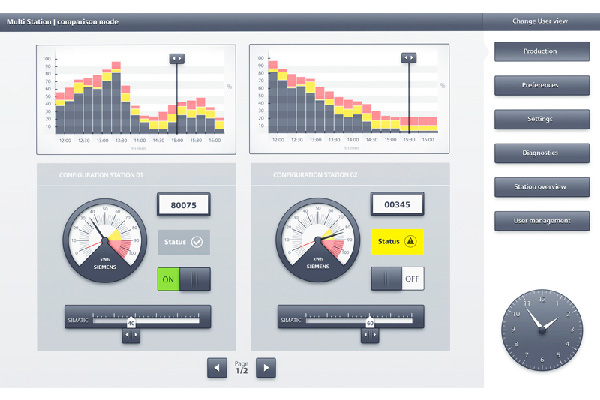Select Production in the side menu

click(x=541, y=51)
